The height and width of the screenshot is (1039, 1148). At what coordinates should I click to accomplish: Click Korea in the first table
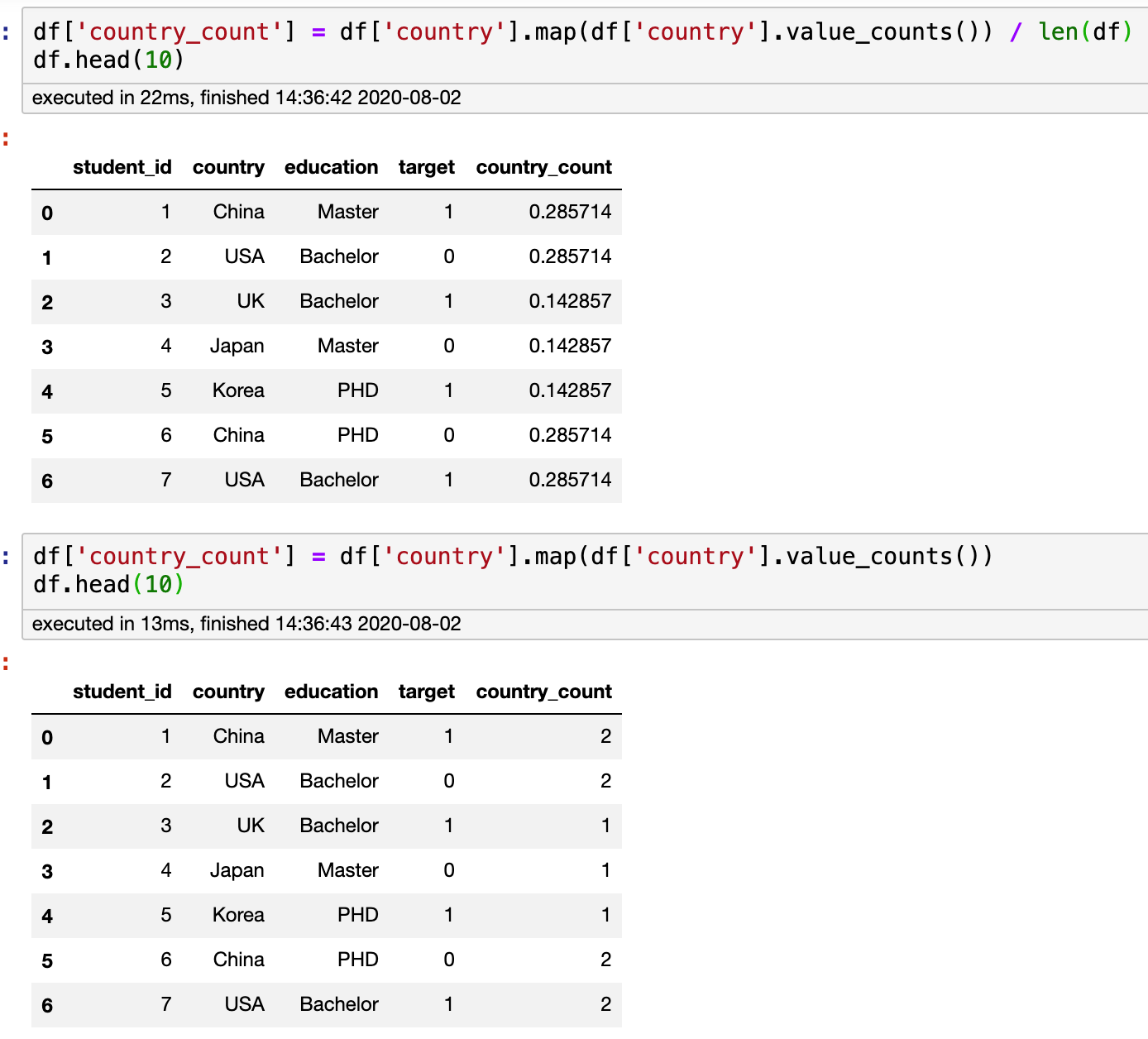pyautogui.click(x=238, y=390)
